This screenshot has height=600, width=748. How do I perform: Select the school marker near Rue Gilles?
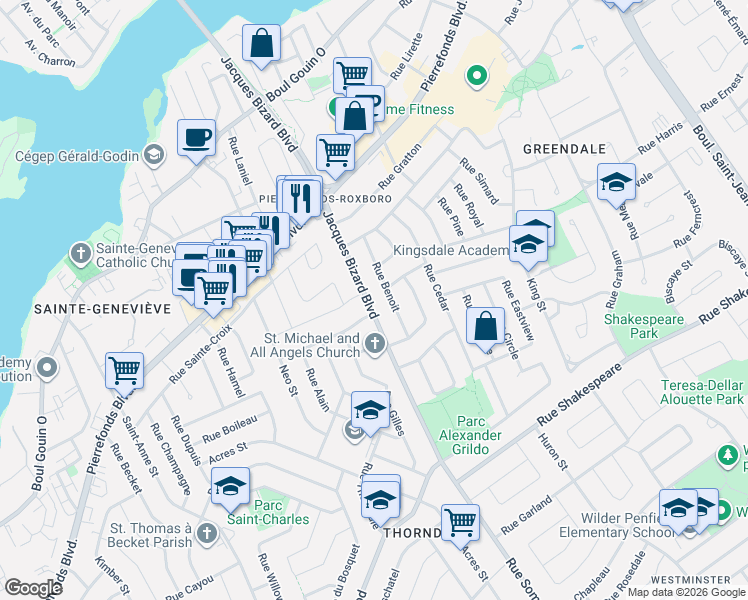[370, 410]
